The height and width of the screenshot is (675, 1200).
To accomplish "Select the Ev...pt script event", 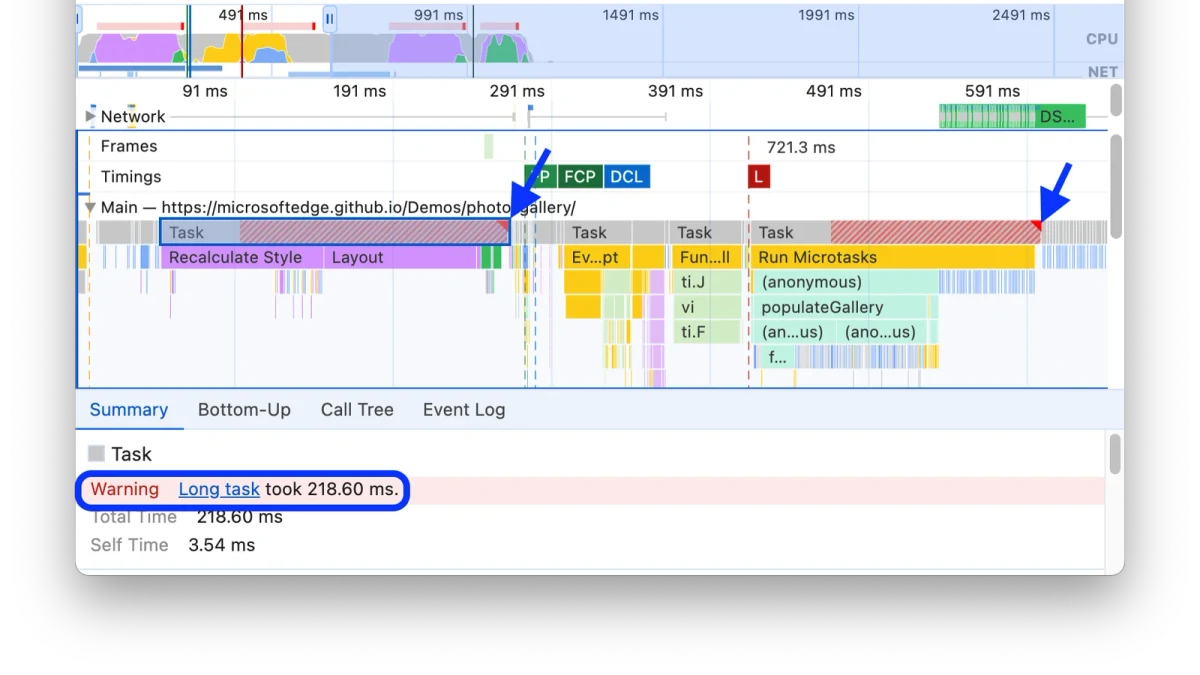I will [597, 257].
